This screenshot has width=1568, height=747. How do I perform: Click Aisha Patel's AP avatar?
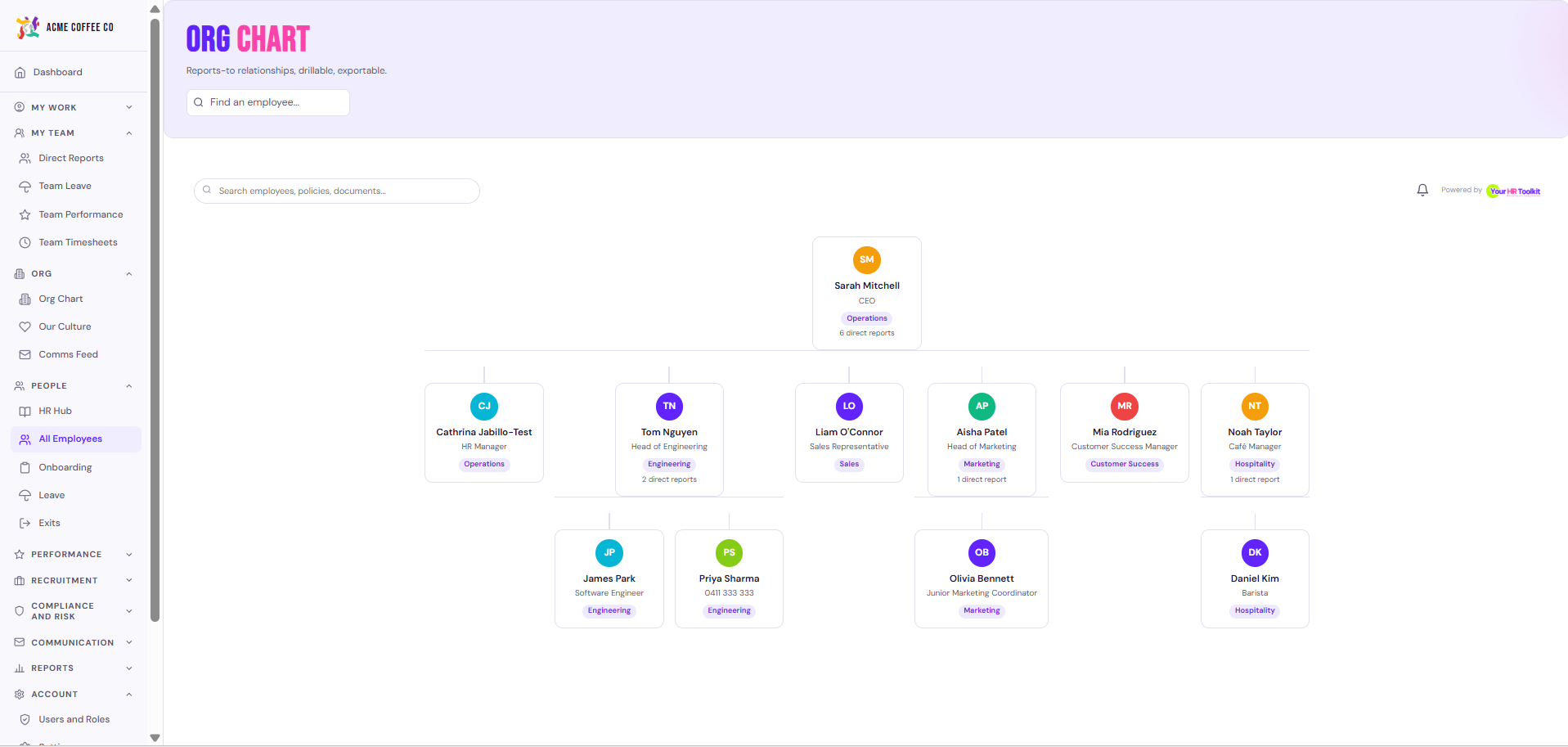[x=982, y=407]
